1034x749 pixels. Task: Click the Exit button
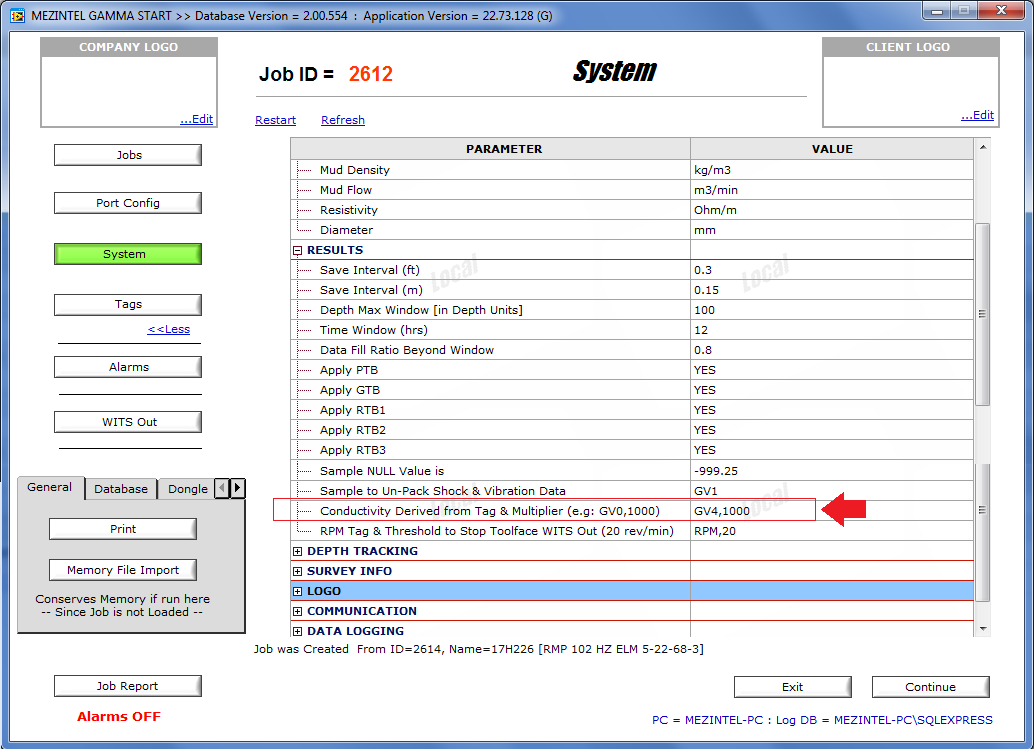pos(793,686)
